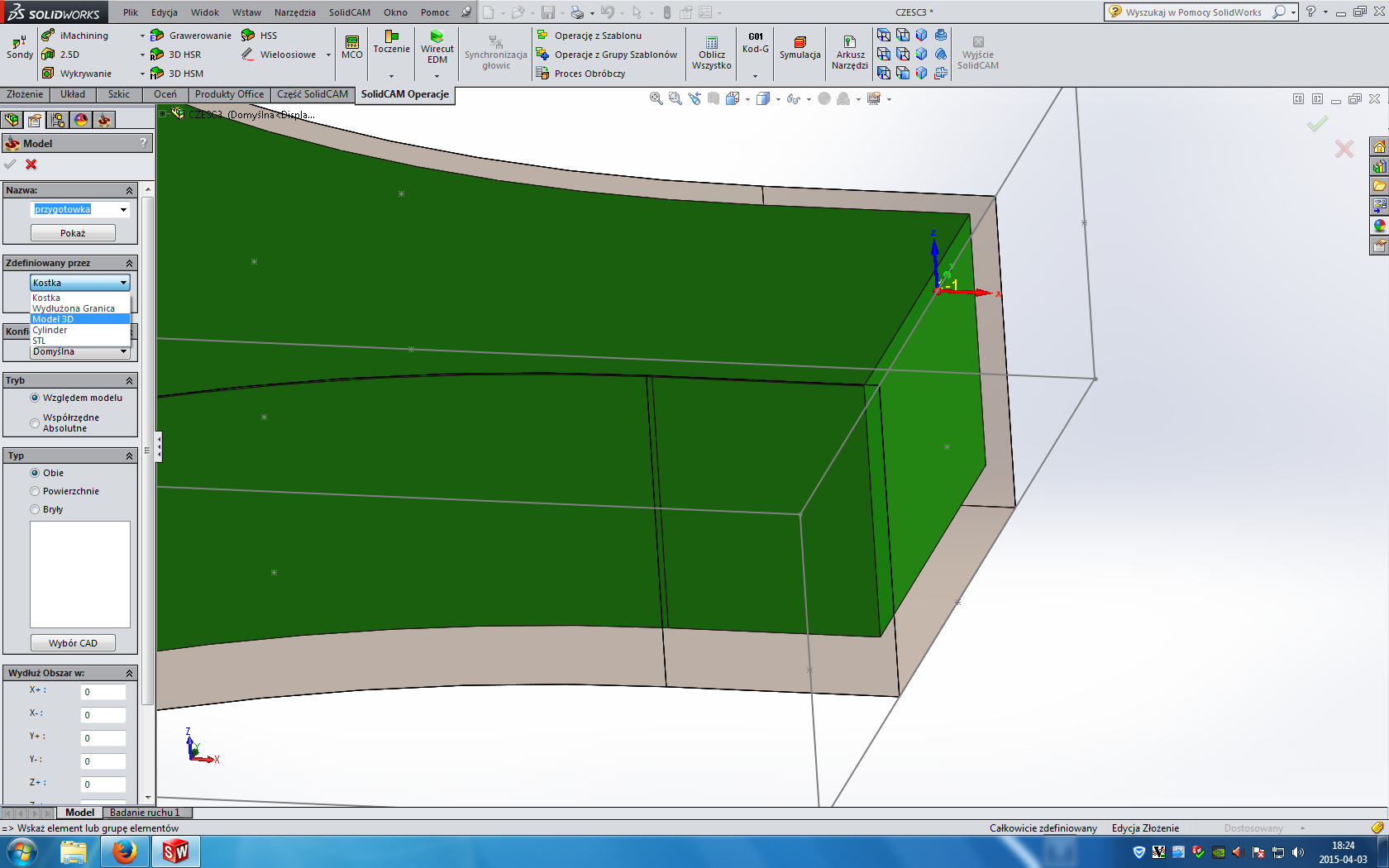Switch to the Część SolidCAM tab
Image resolution: width=1389 pixels, height=868 pixels.
pyautogui.click(x=313, y=94)
